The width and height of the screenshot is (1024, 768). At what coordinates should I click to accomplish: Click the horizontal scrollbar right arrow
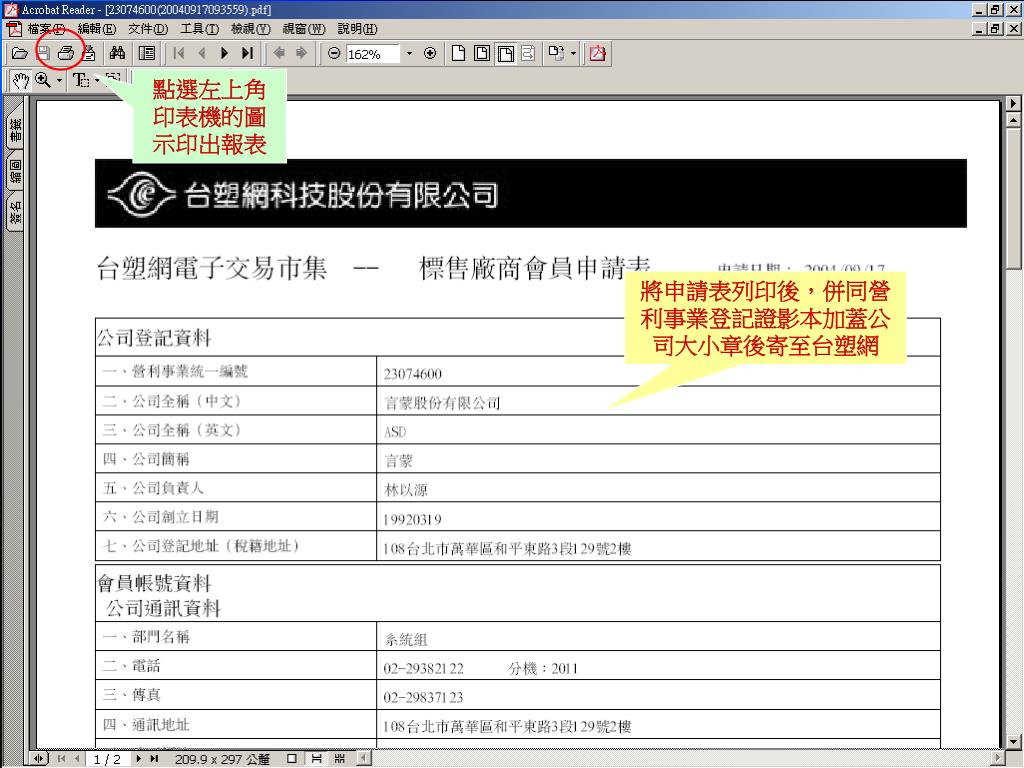coord(997,759)
